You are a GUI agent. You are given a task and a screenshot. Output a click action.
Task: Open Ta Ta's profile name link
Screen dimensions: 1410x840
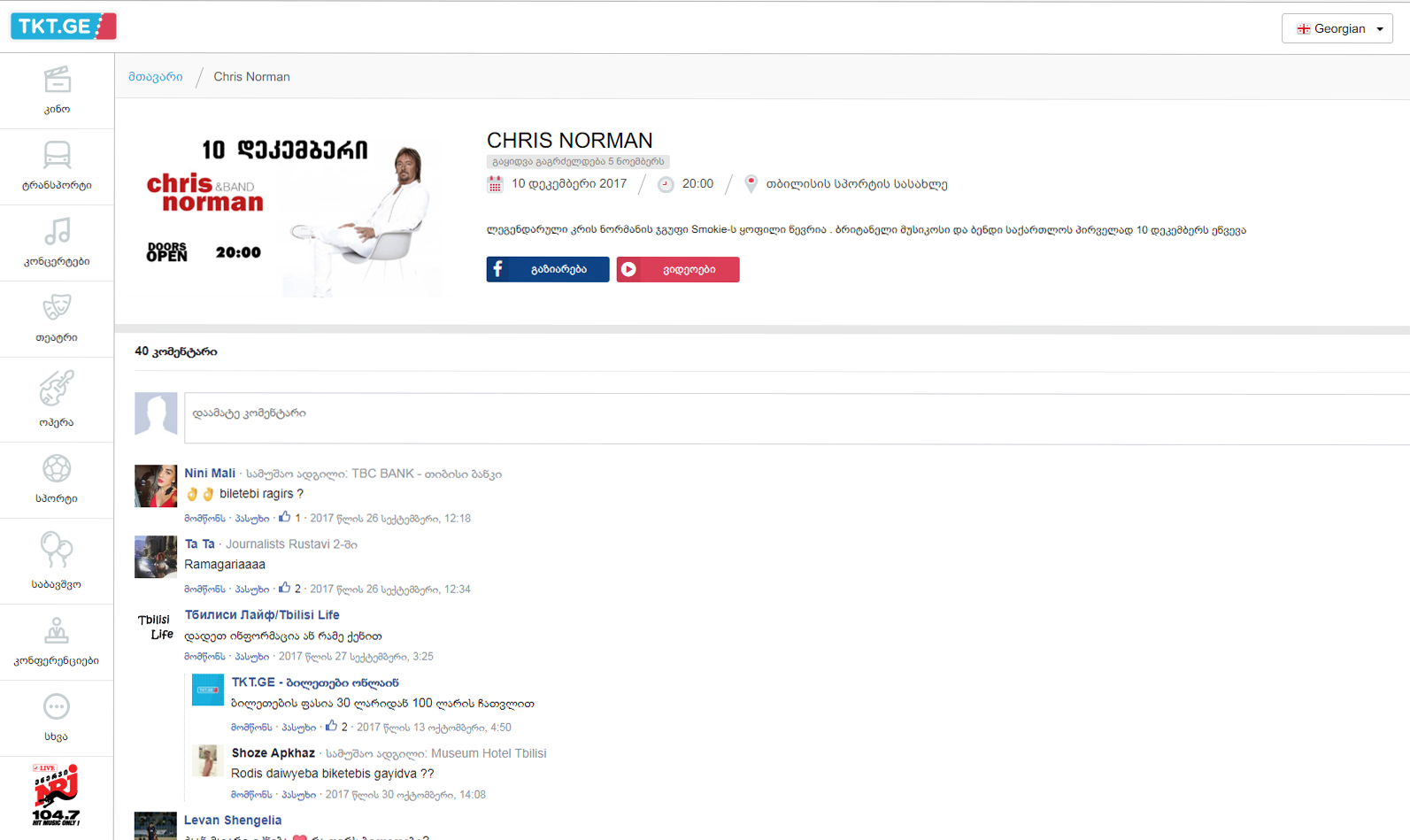point(200,544)
